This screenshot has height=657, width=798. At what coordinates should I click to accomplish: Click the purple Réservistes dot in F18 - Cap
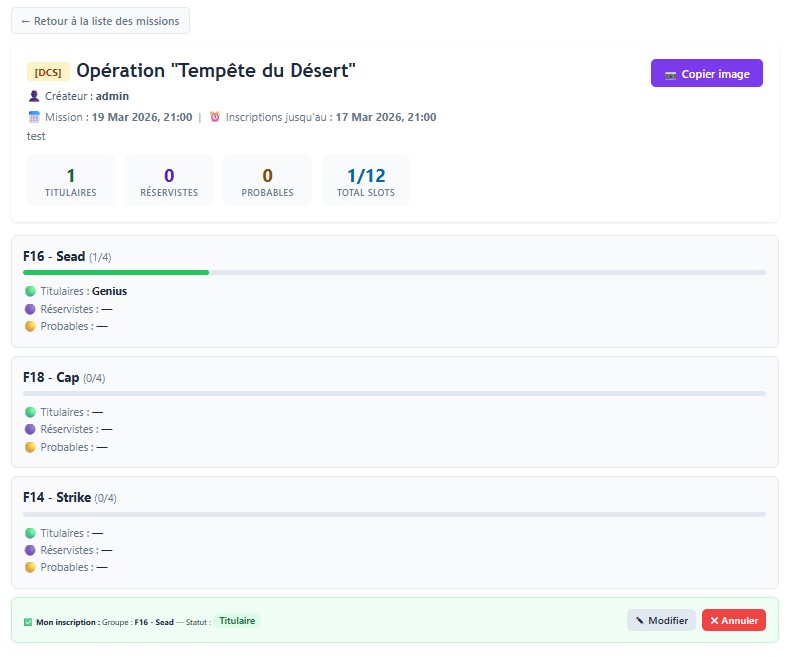[x=30, y=429]
